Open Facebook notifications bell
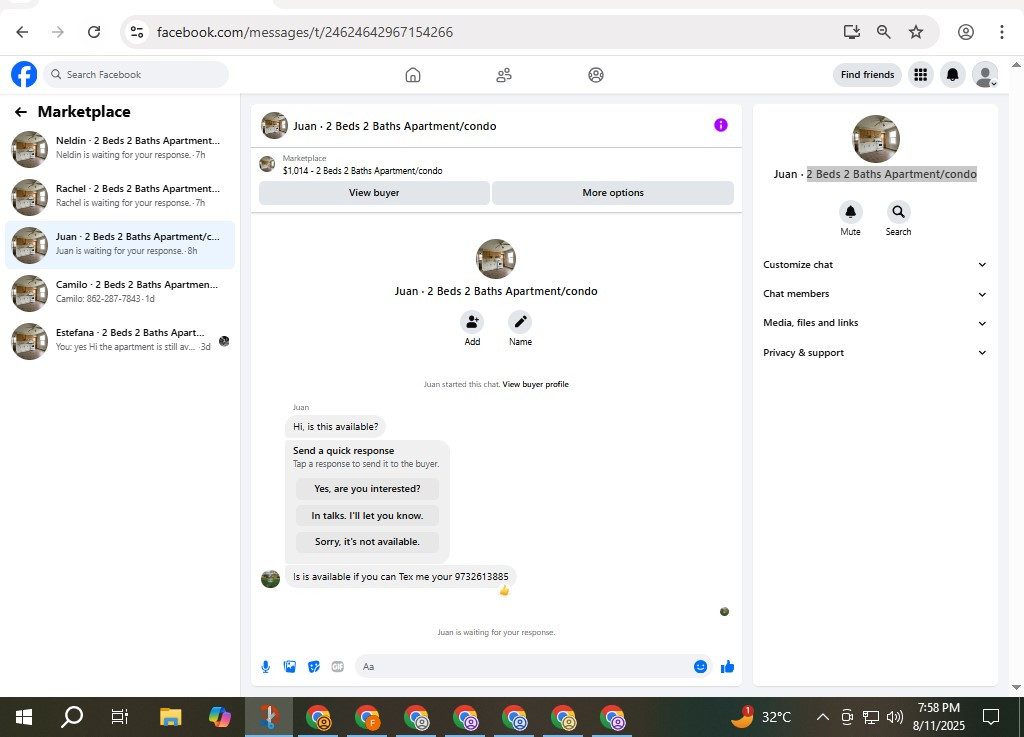The width and height of the screenshot is (1024, 737). (953, 74)
